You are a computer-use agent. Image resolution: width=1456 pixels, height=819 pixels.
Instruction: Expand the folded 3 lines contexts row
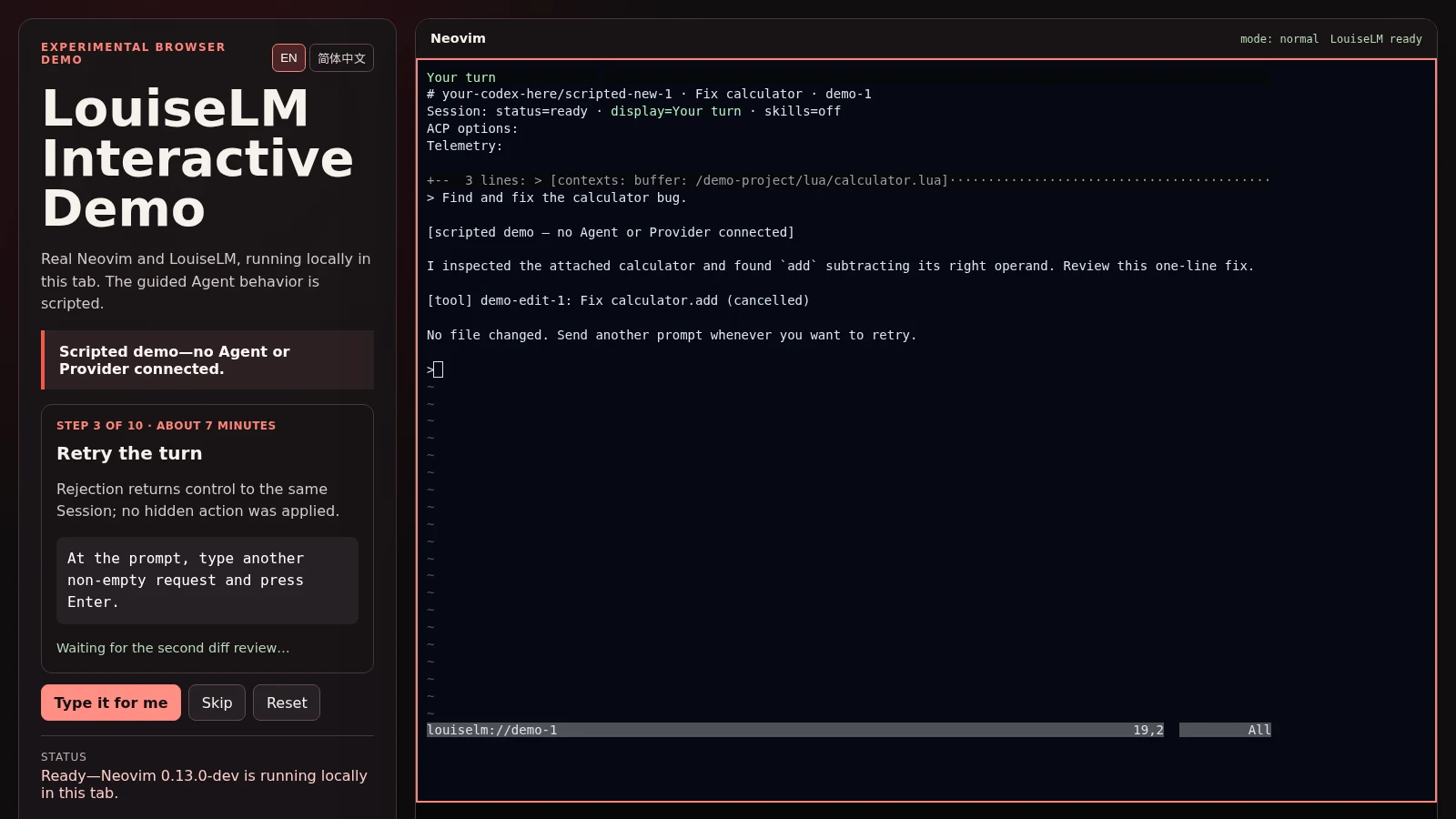pyautogui.click(x=848, y=180)
